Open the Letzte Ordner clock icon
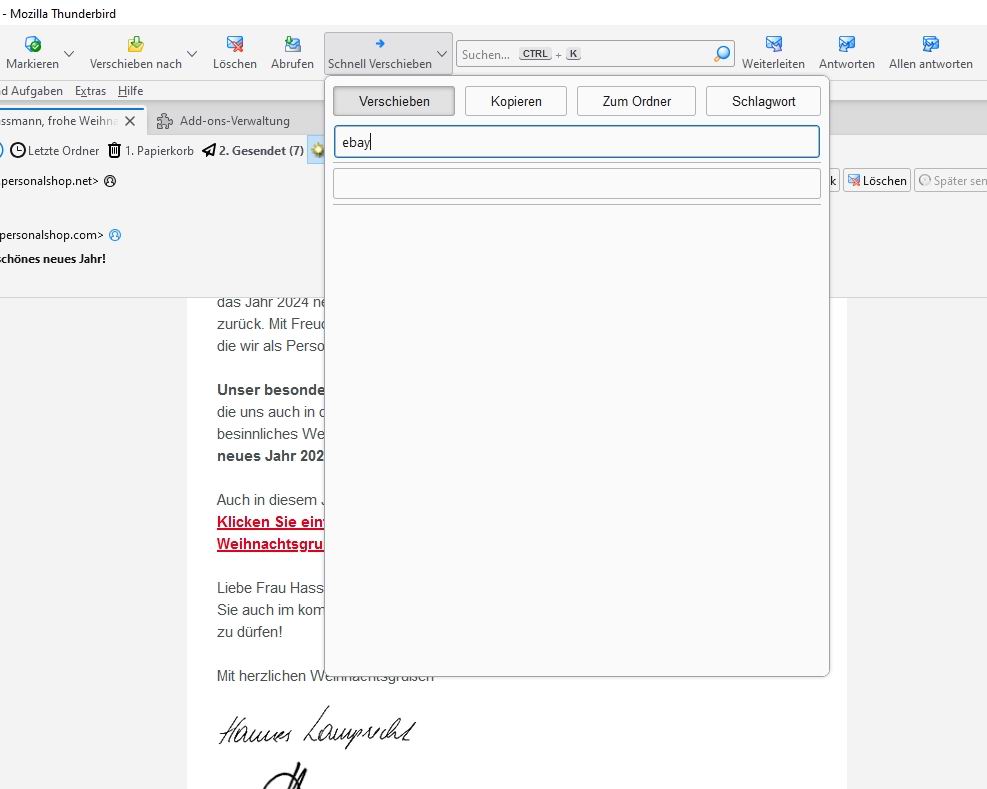Screen dimensions: 987x789 (18, 150)
